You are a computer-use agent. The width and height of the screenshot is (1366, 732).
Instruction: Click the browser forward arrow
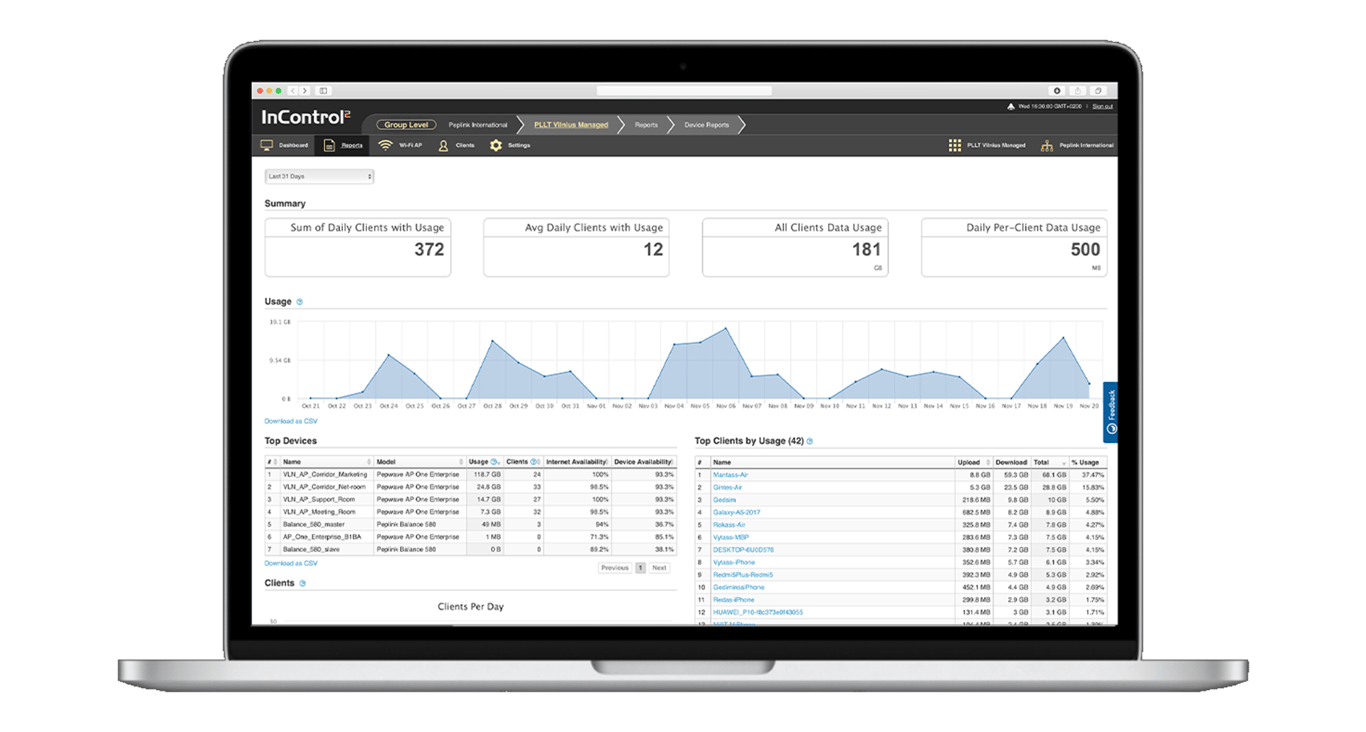click(305, 91)
